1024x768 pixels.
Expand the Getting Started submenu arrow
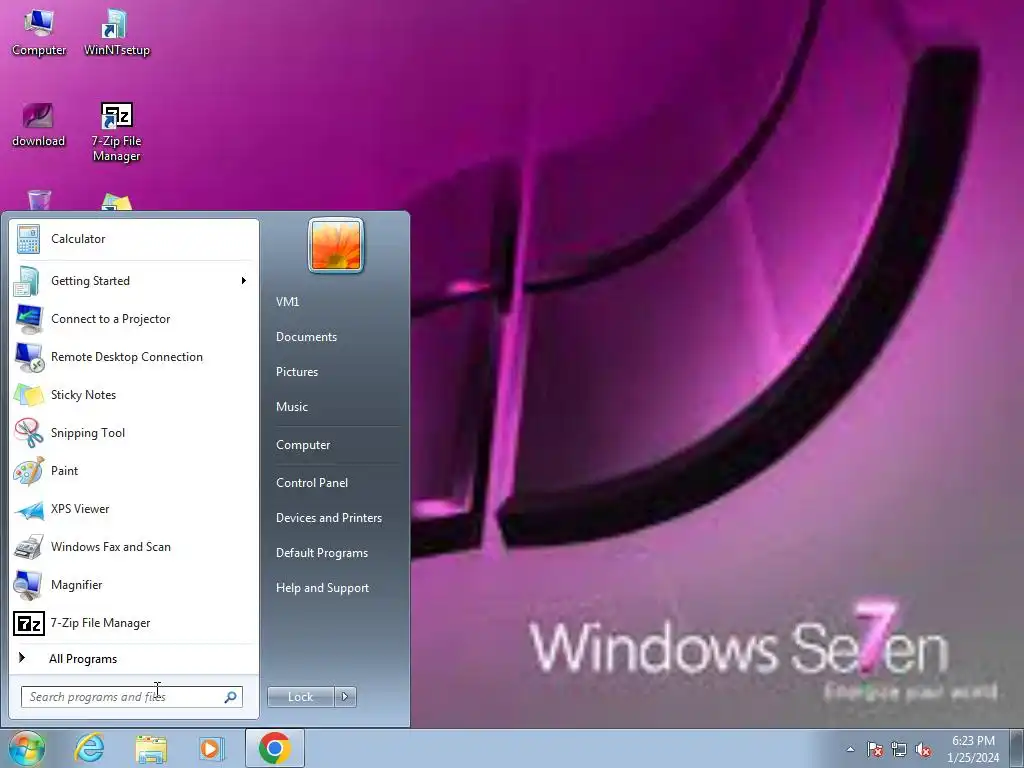(x=244, y=281)
